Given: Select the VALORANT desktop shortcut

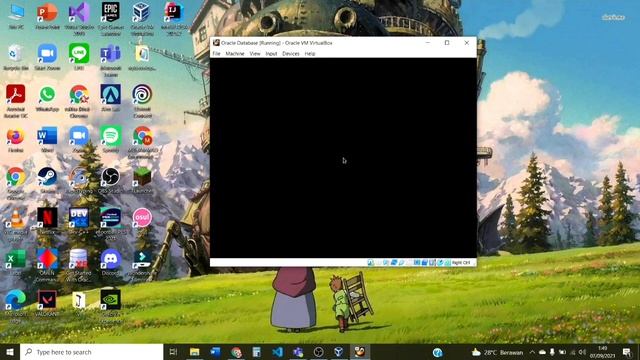Looking at the screenshot, I should click(47, 303).
